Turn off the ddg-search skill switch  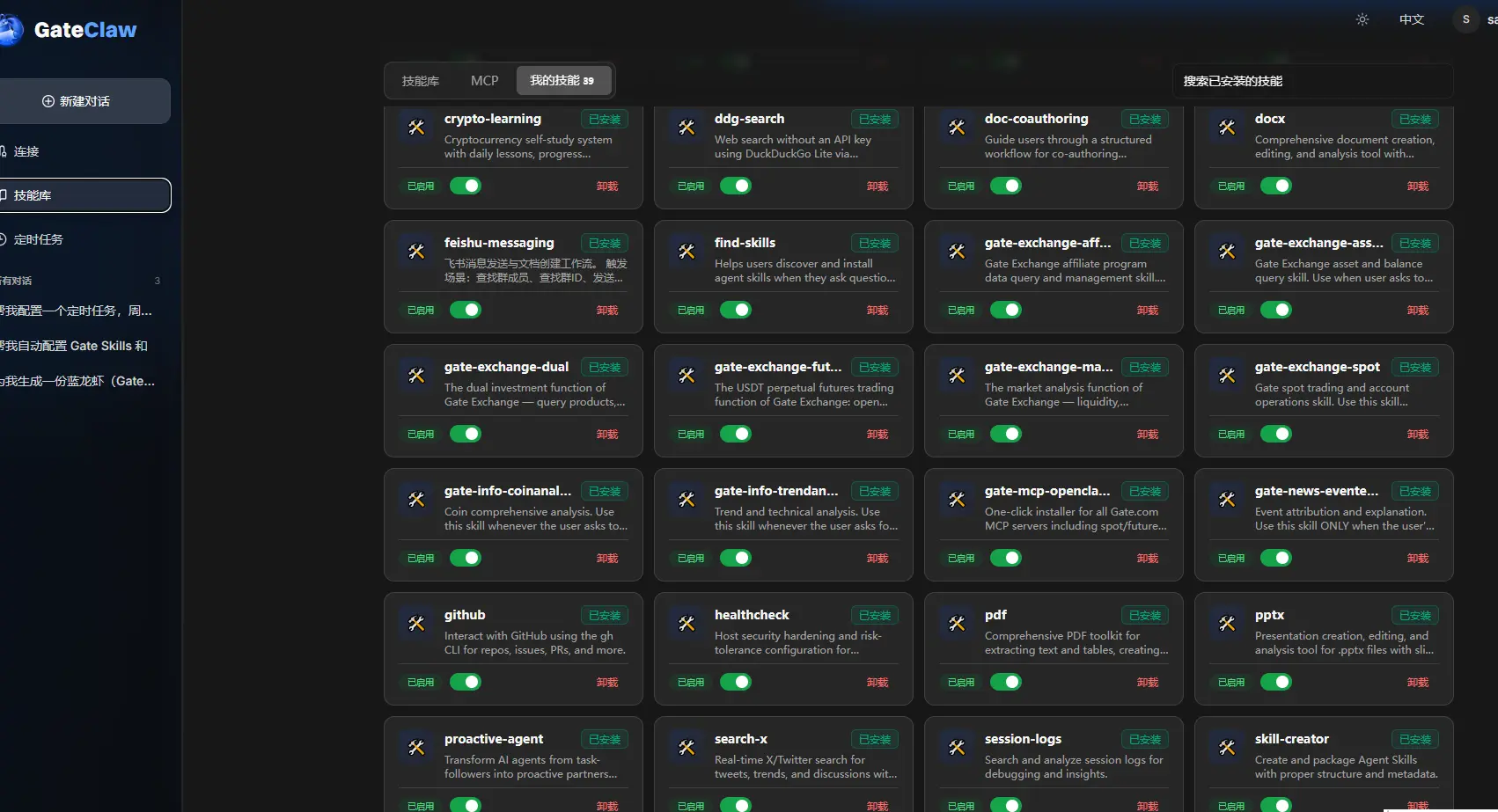tap(736, 186)
